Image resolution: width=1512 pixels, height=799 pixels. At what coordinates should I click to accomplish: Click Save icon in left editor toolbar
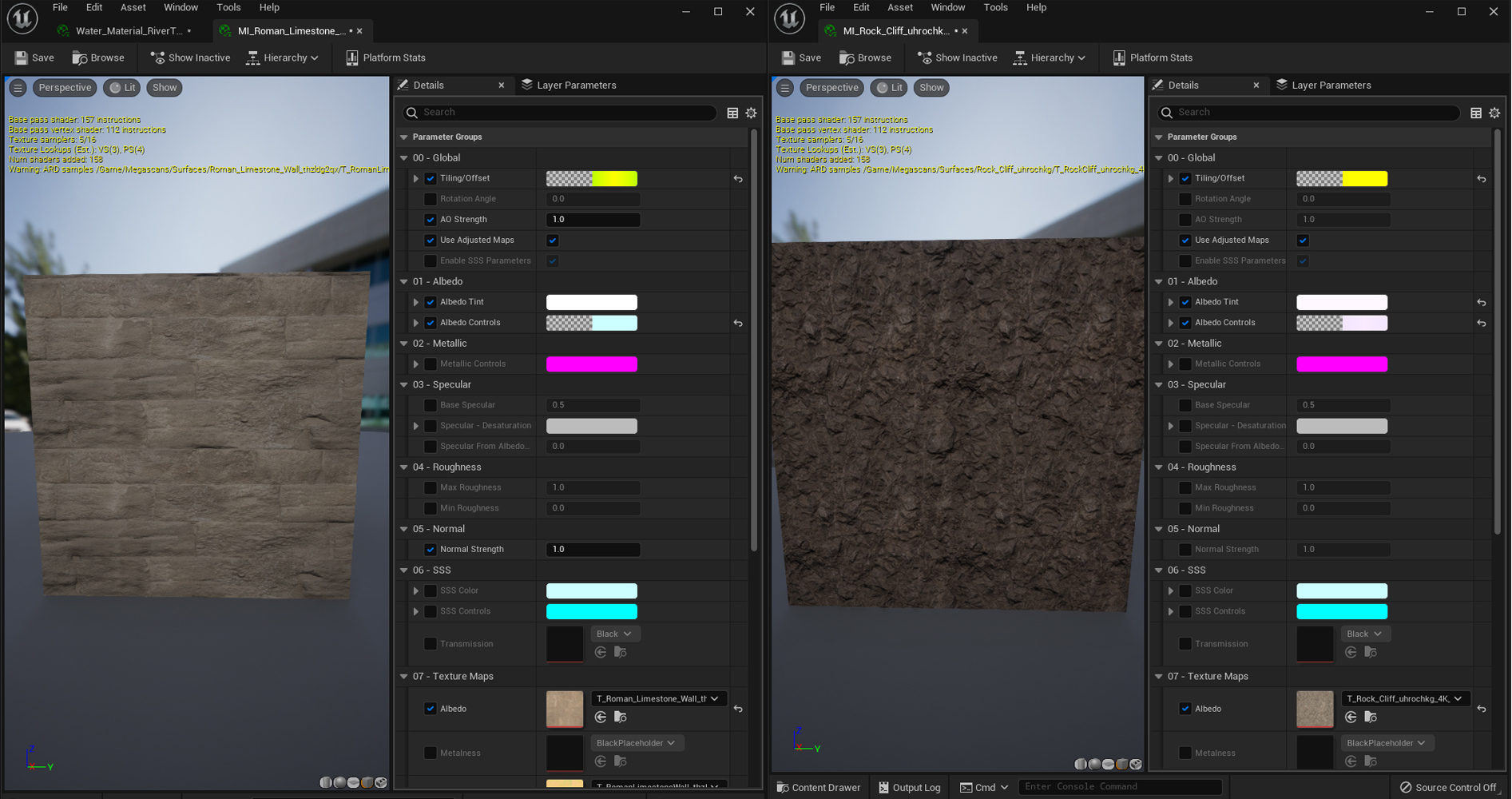[22, 58]
